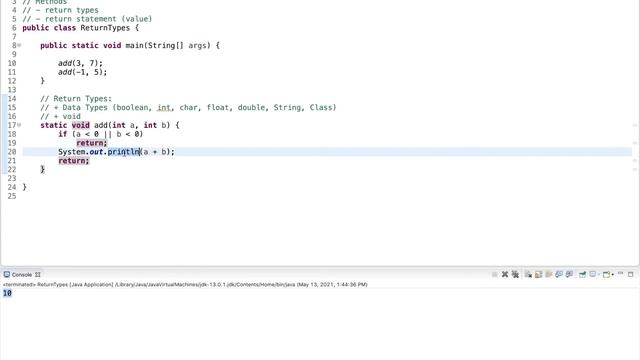The width and height of the screenshot is (640, 360).
Task: Remove all terminated launches (double X icon)
Action: click(515, 274)
